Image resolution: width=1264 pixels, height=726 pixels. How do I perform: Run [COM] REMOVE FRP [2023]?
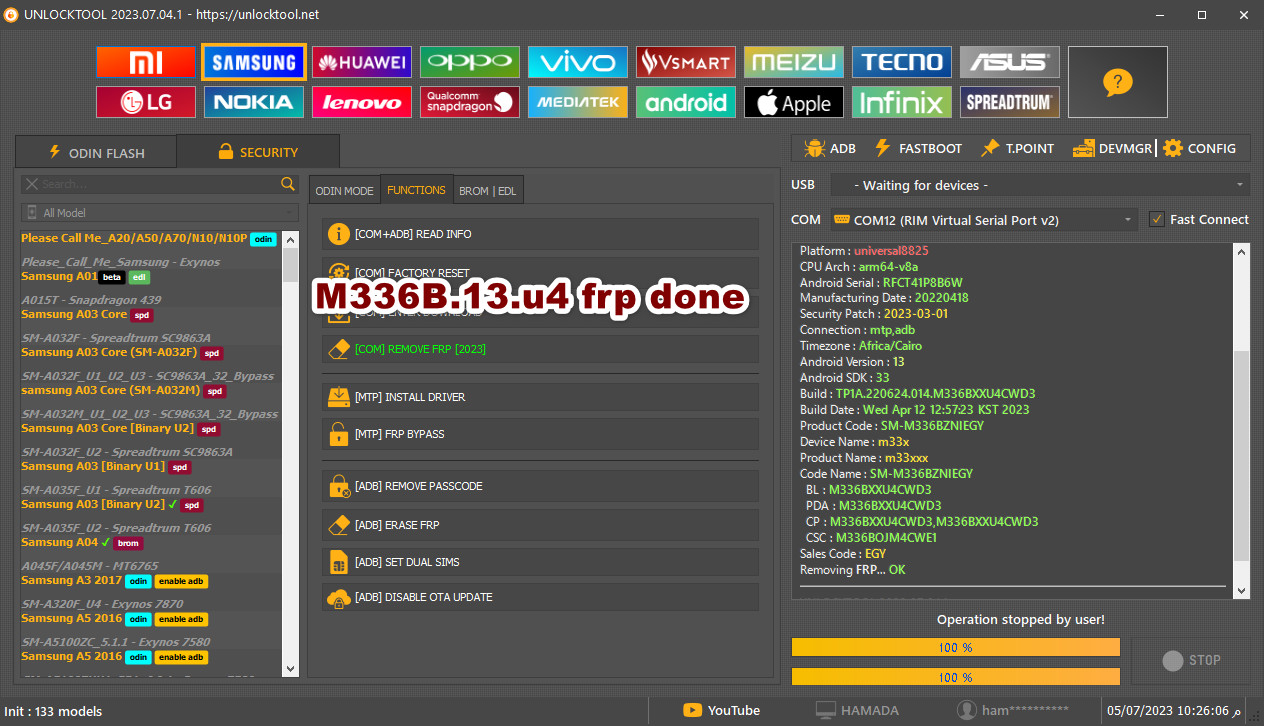point(540,349)
